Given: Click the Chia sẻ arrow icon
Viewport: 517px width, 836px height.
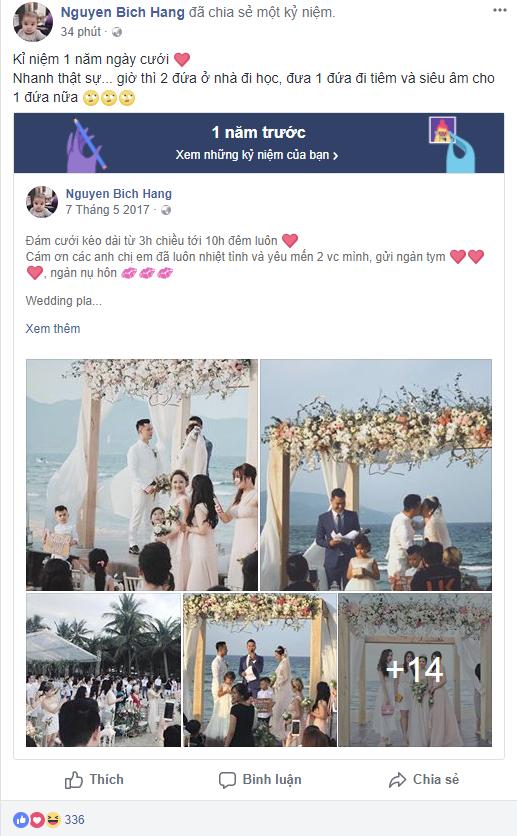Looking at the screenshot, I should click(397, 780).
